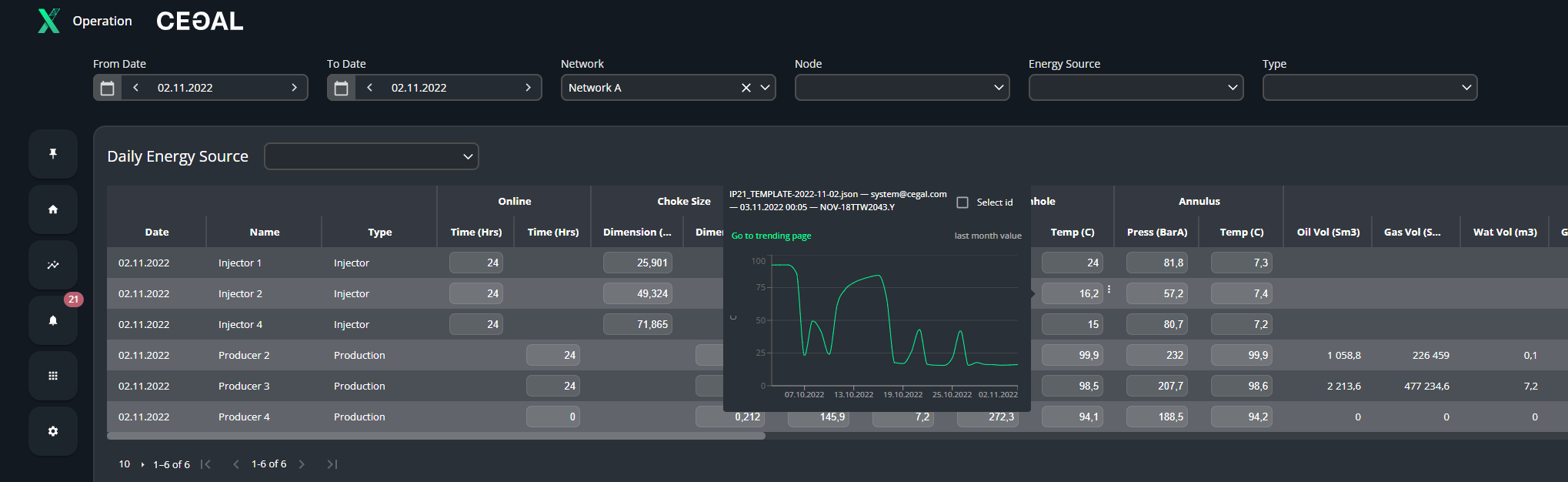Click oil volume value 2 213,6
The height and width of the screenshot is (482, 1568).
1343,386
